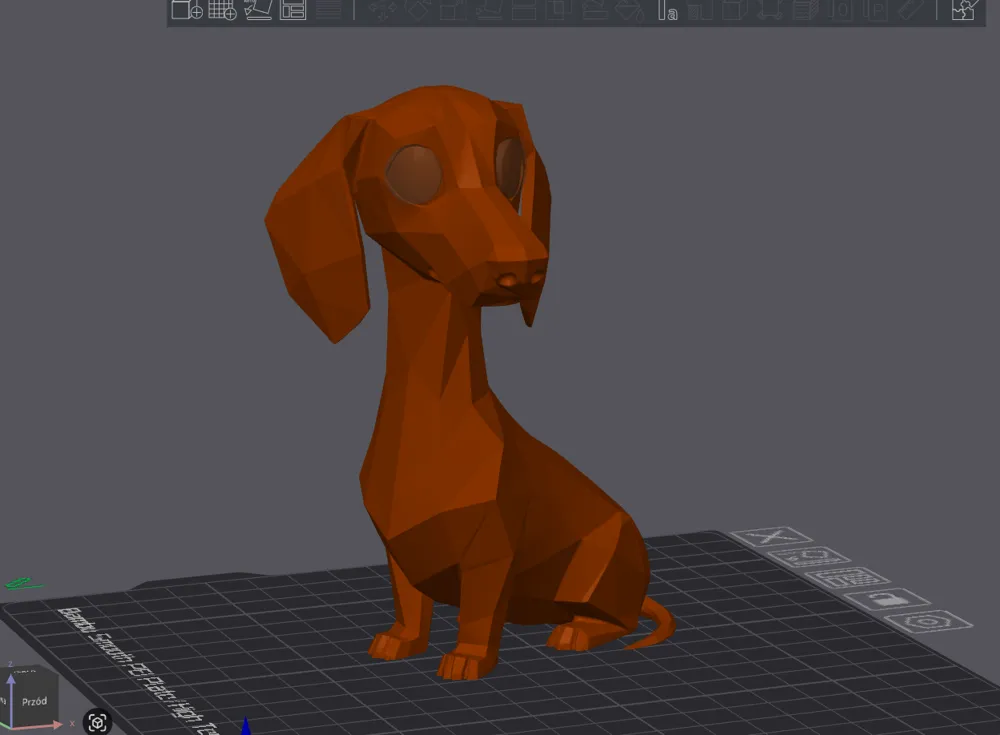Auto-arrange all objects on the bed
The height and width of the screenshot is (735, 1000).
[x=292, y=12]
